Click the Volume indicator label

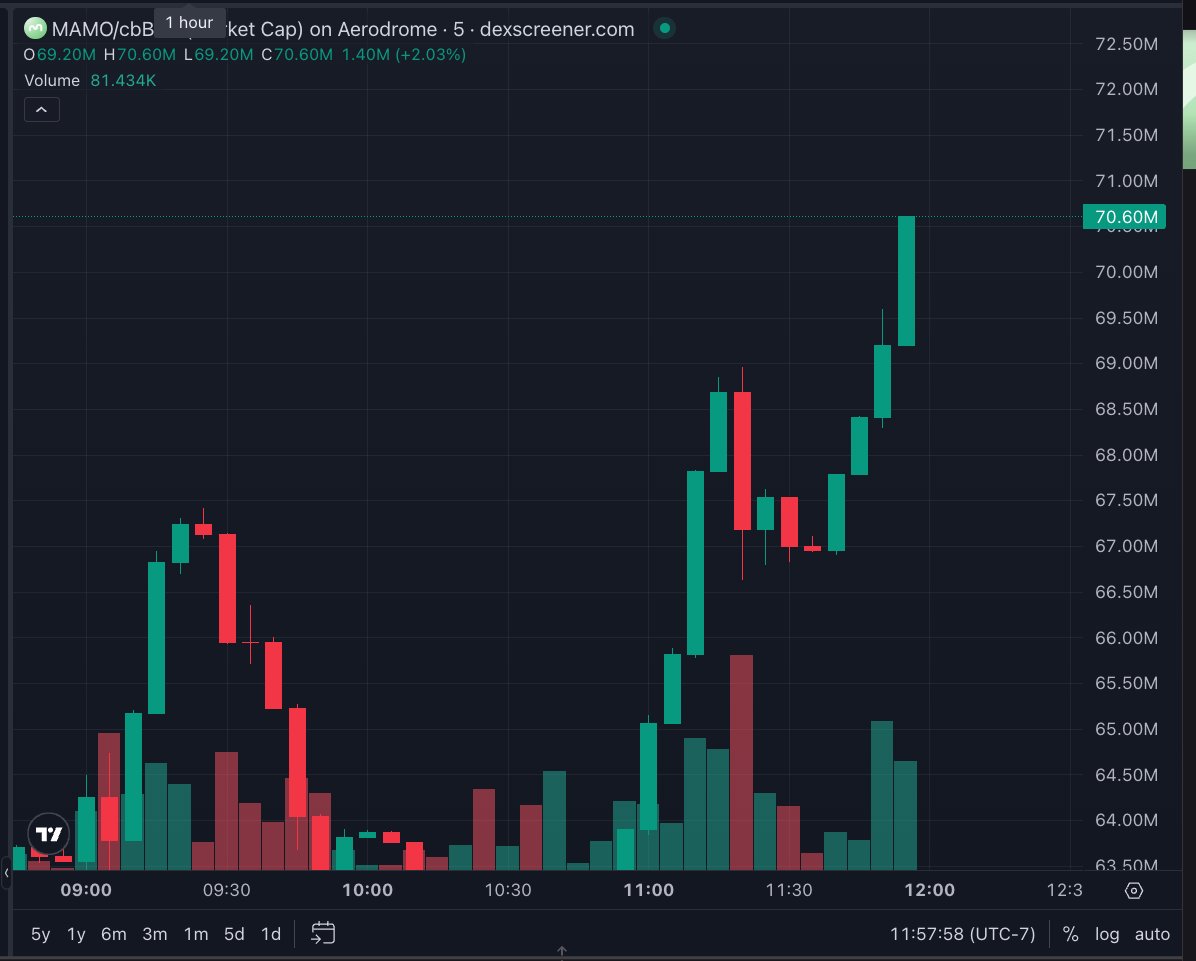pos(52,80)
